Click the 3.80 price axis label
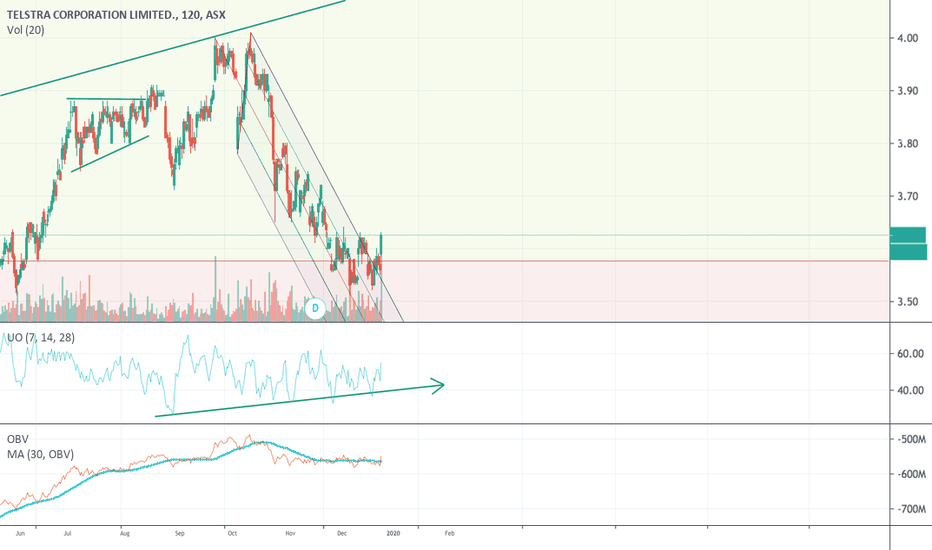 point(908,143)
